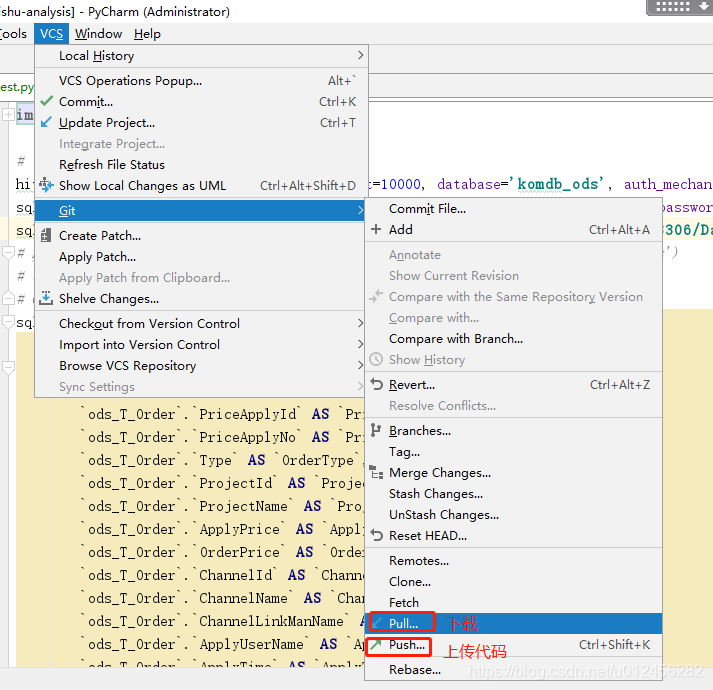Click the database='komdb_ods' code text
Viewport: 713px width, 690px height.
coord(521,184)
